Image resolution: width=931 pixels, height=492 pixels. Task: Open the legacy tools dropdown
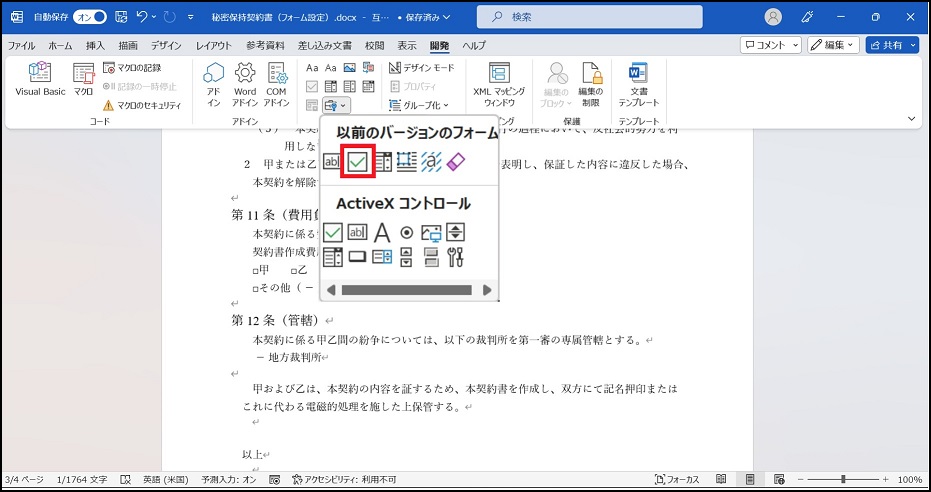336,106
